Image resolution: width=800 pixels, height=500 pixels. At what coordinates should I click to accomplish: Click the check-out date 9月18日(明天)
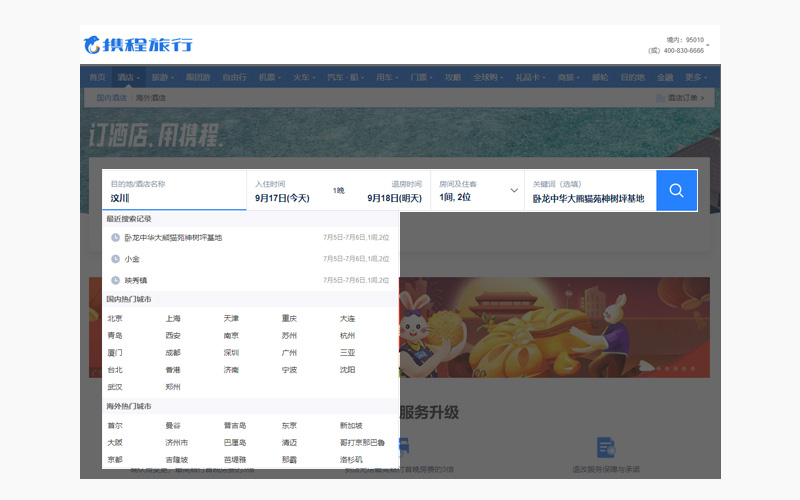click(x=394, y=198)
